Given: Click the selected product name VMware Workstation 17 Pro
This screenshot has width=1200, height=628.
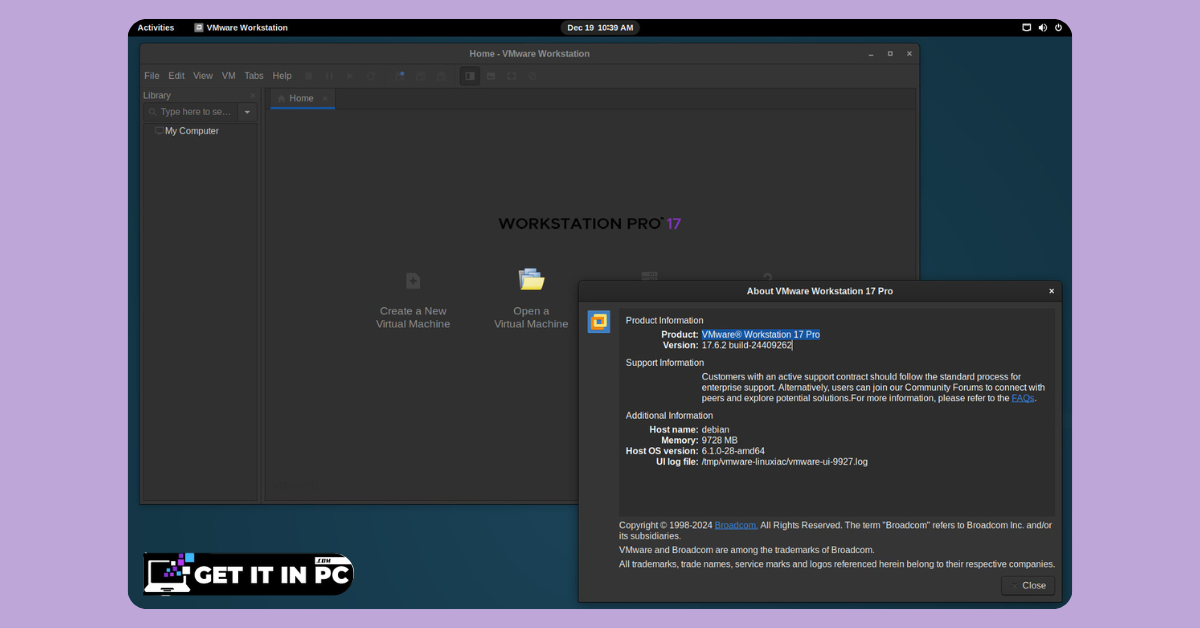Looking at the screenshot, I should click(761, 334).
